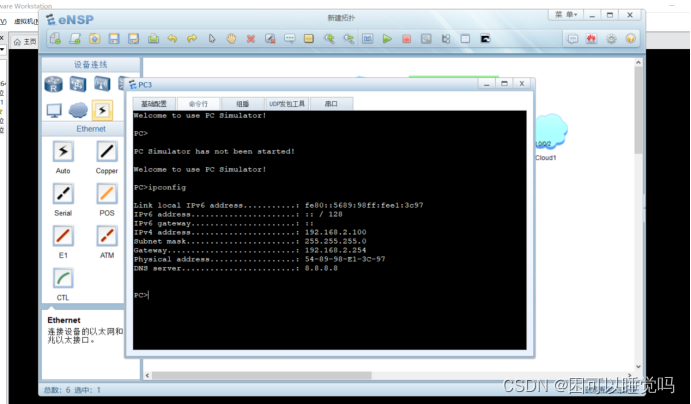Select the pointer arrow tool
Screen dimensions: 691x404
pos(212,39)
